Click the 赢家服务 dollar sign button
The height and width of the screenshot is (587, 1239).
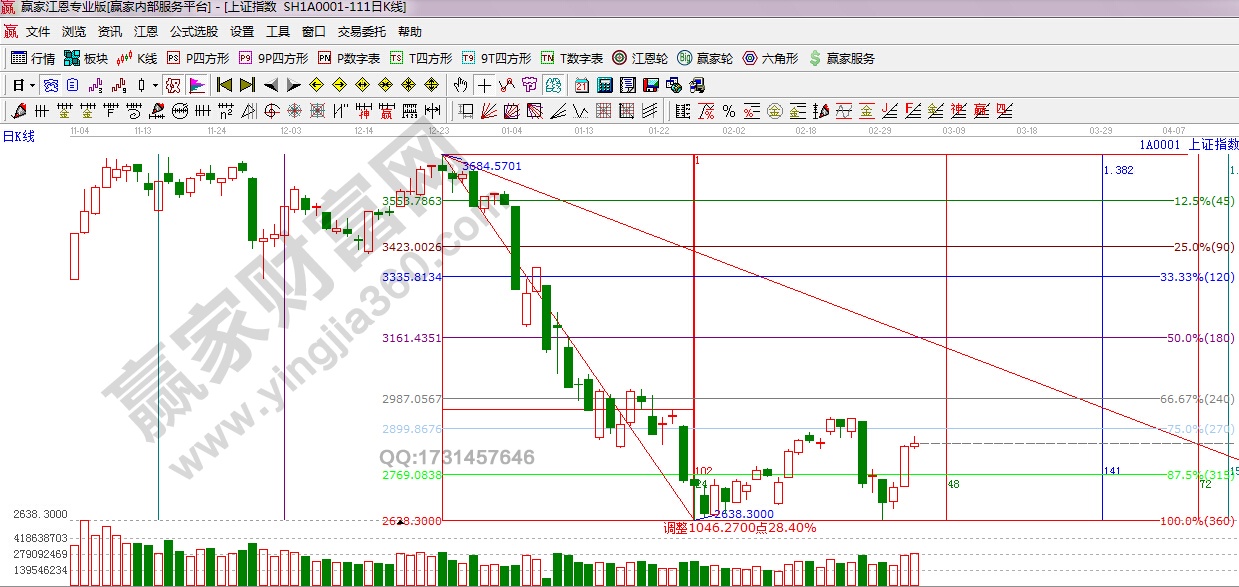point(841,58)
